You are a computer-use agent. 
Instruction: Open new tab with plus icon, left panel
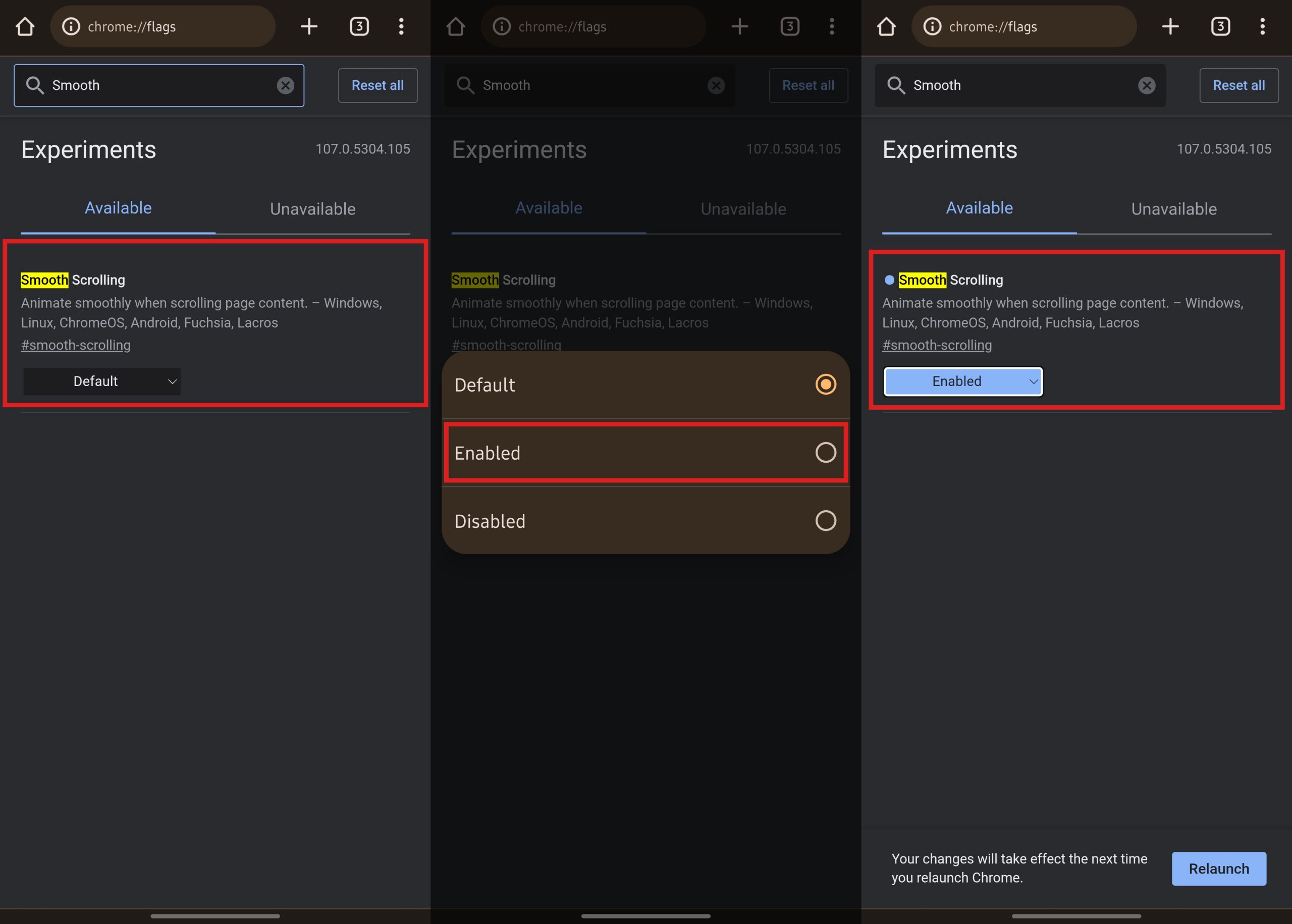pos(309,27)
